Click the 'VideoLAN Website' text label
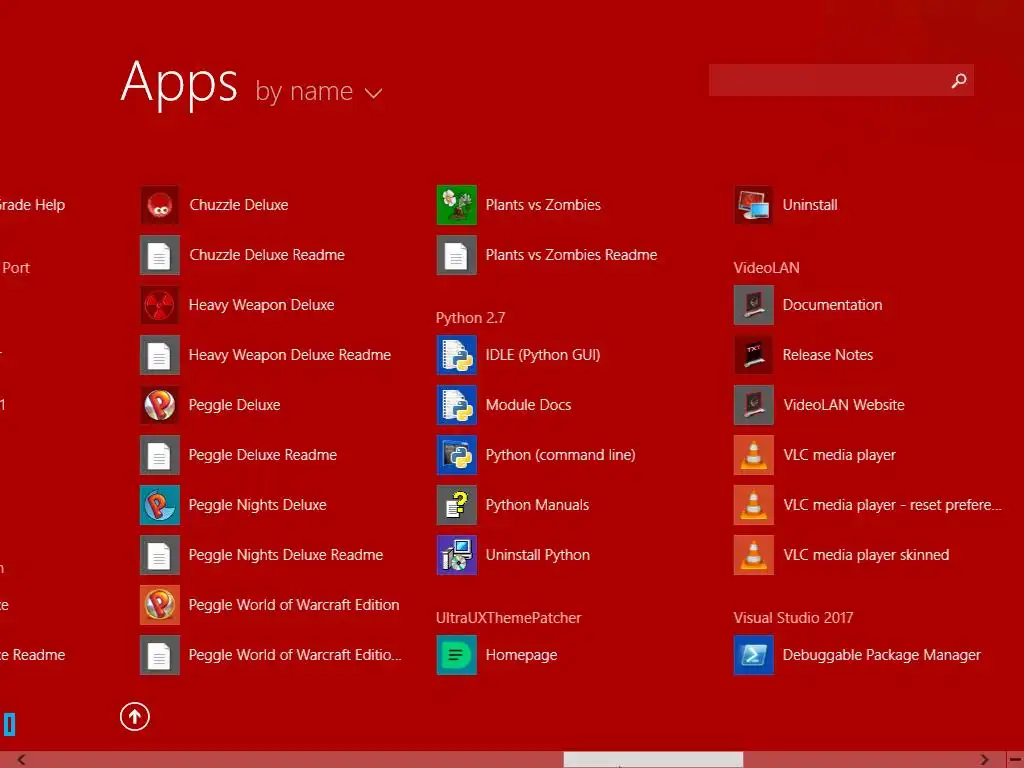 click(x=844, y=405)
